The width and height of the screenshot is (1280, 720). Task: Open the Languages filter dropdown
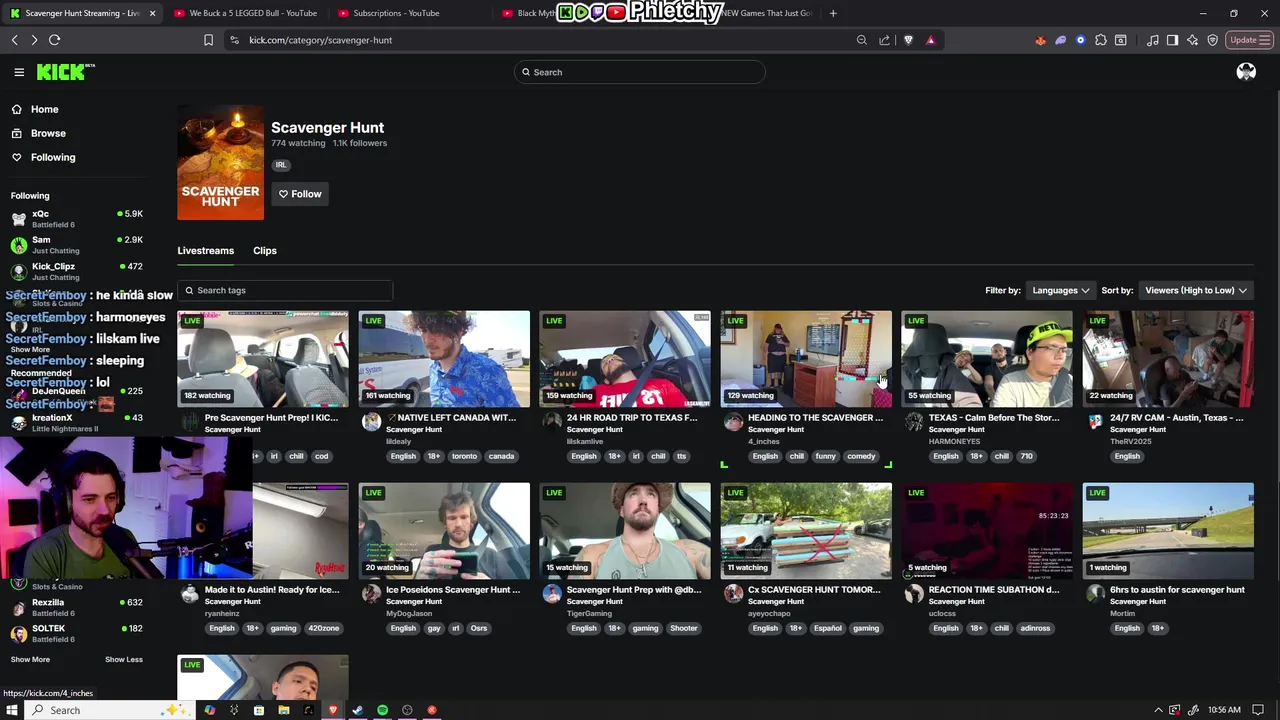tap(1060, 290)
